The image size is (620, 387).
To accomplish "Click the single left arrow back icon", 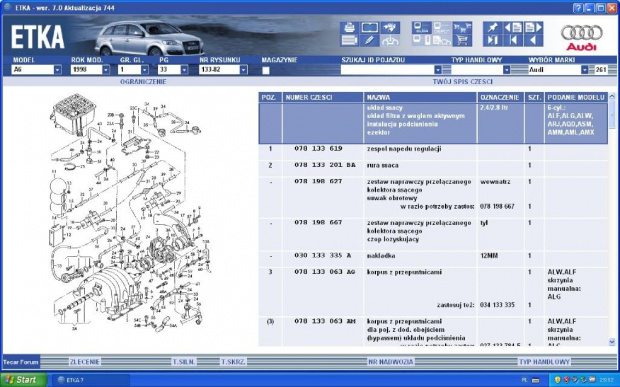I will tap(533, 40).
